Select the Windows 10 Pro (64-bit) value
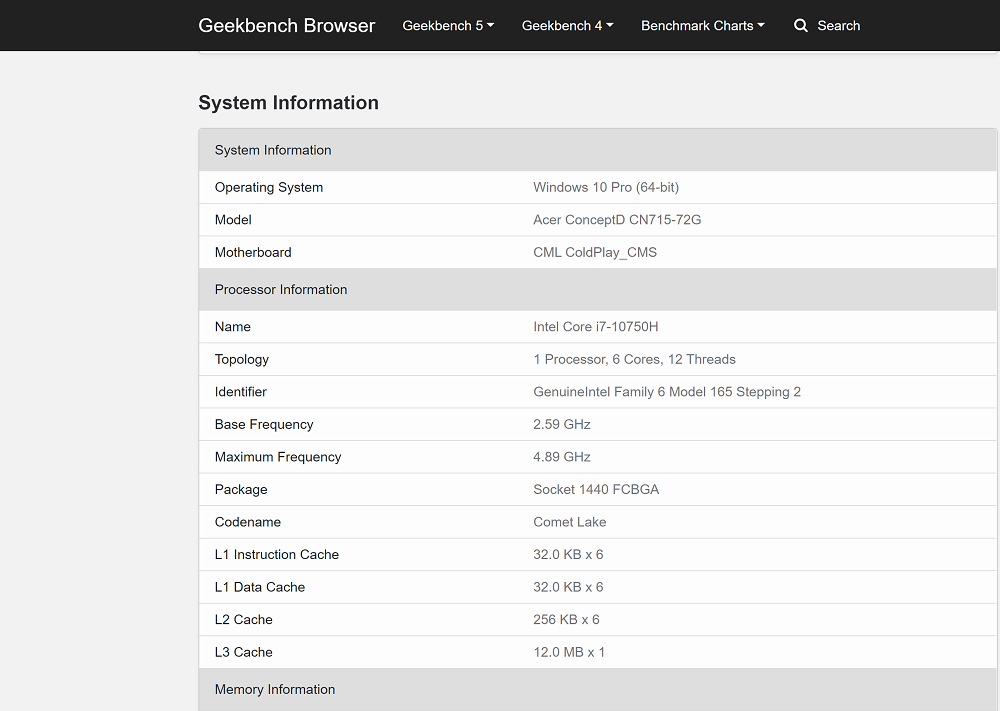 point(606,187)
